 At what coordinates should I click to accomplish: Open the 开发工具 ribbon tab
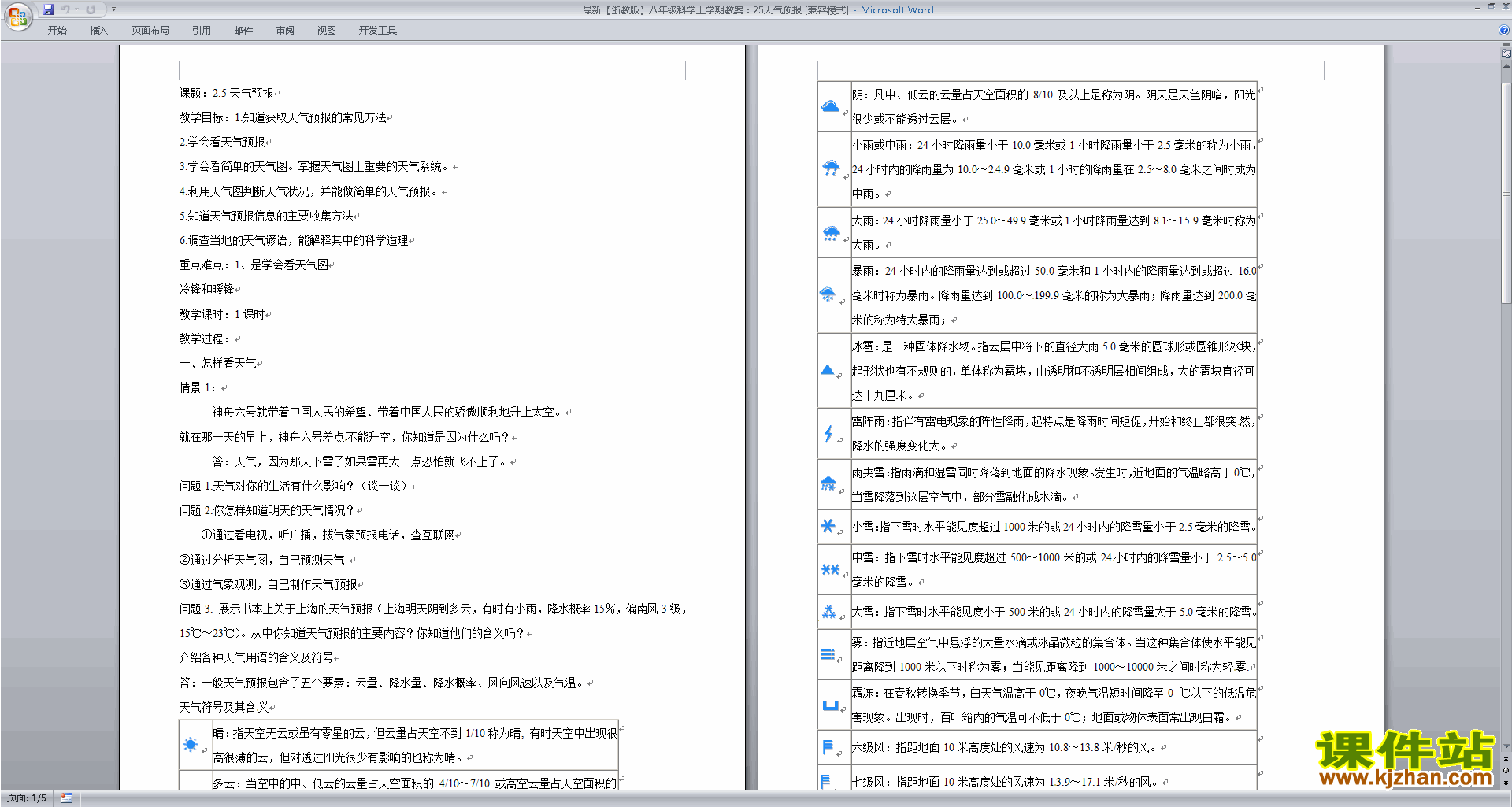click(378, 31)
